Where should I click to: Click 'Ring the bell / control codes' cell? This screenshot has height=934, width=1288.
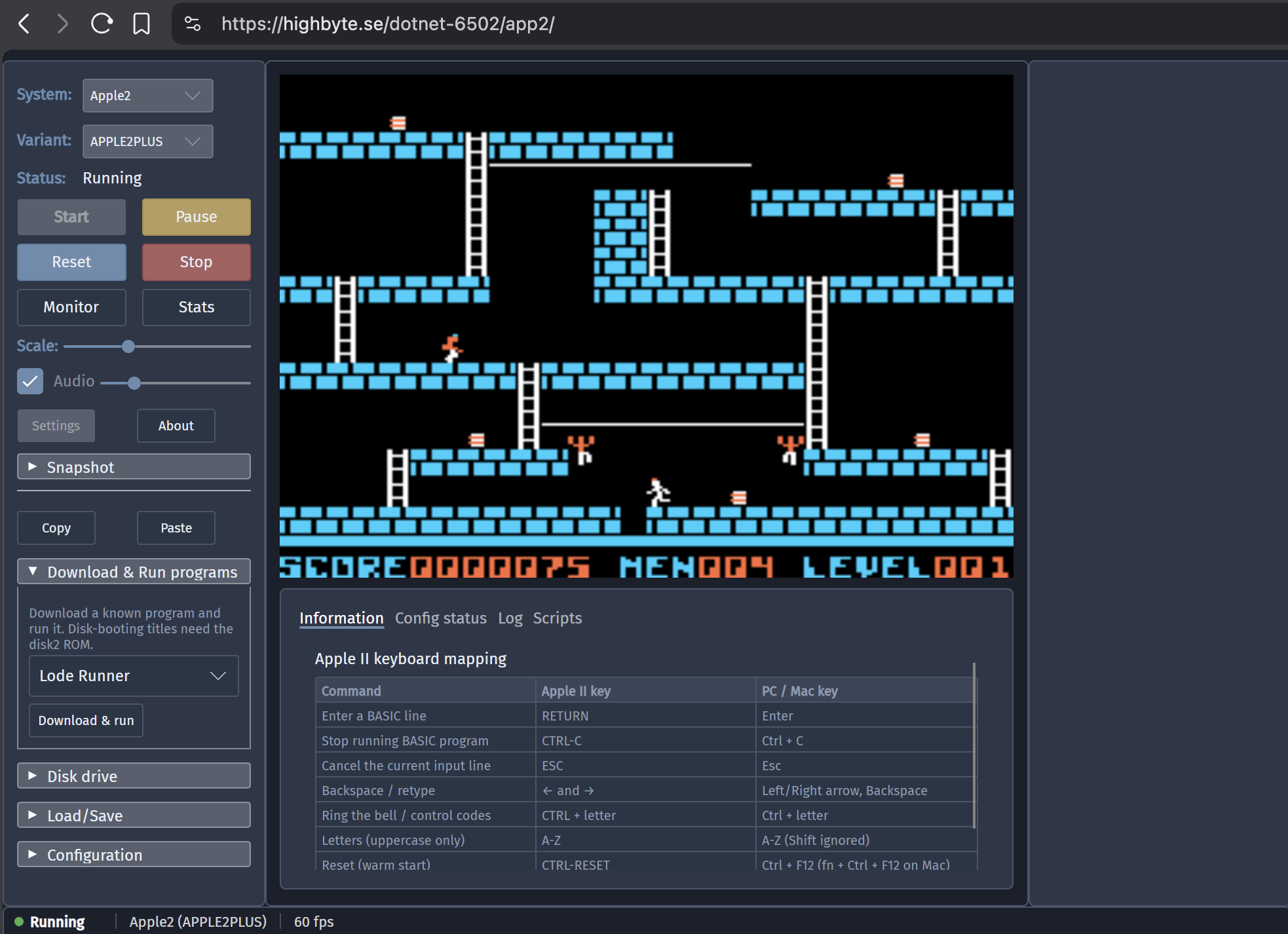tap(425, 815)
